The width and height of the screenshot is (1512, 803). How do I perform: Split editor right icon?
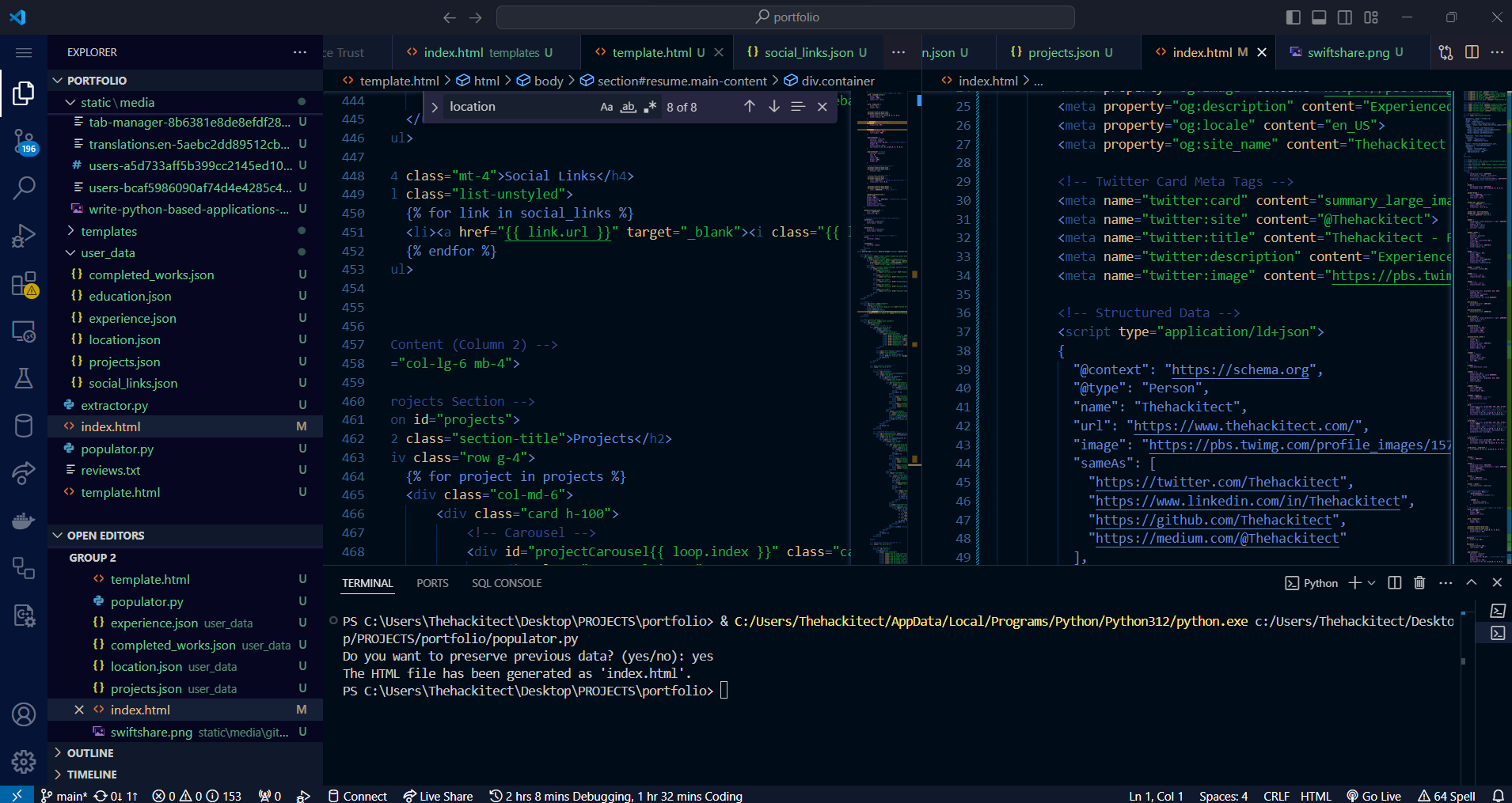(1472, 52)
